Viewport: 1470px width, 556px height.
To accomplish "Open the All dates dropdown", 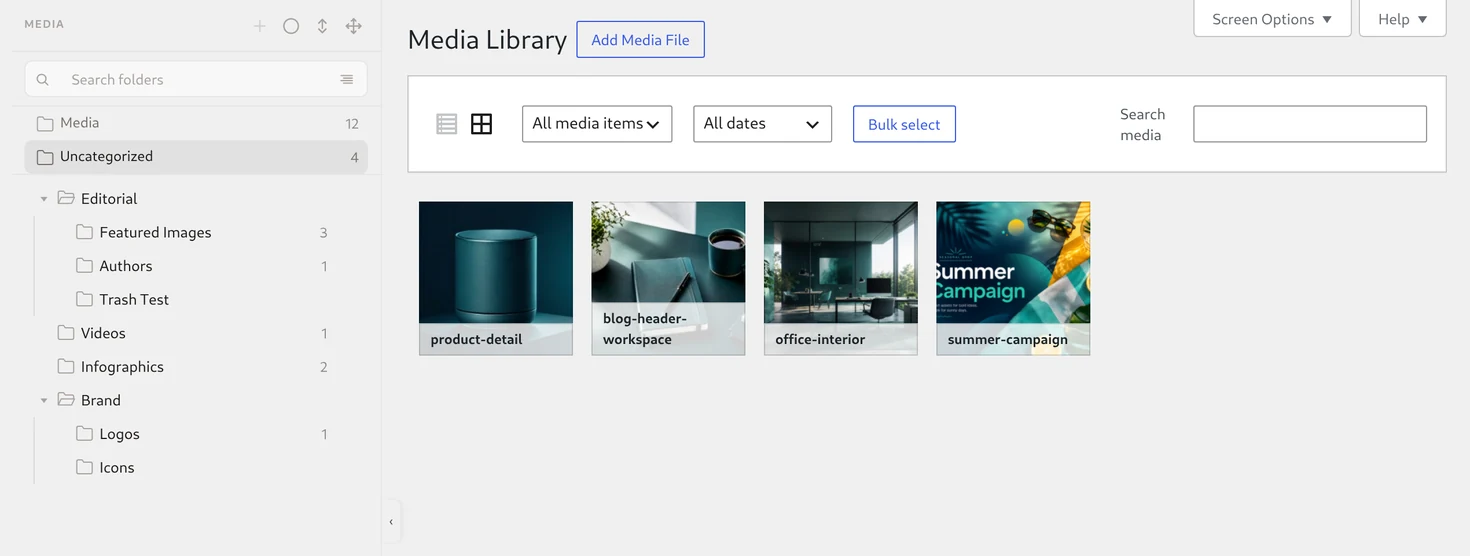I will (x=762, y=124).
